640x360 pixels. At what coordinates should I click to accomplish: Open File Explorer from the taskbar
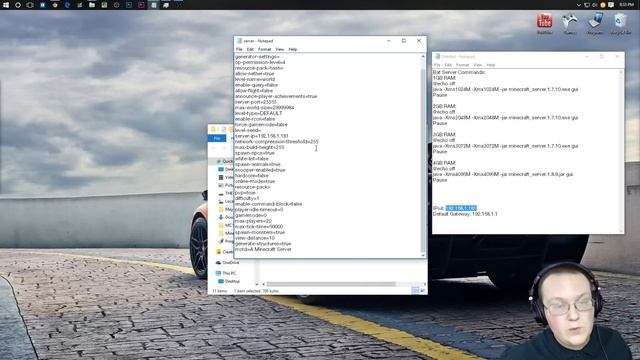(x=92, y=5)
